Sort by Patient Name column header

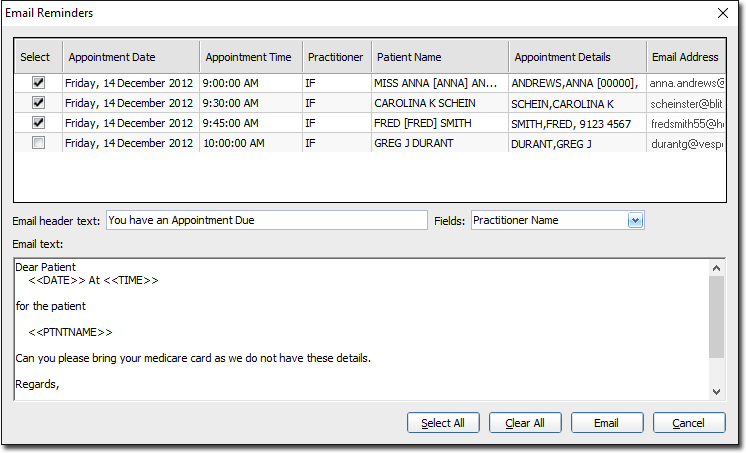click(x=438, y=57)
